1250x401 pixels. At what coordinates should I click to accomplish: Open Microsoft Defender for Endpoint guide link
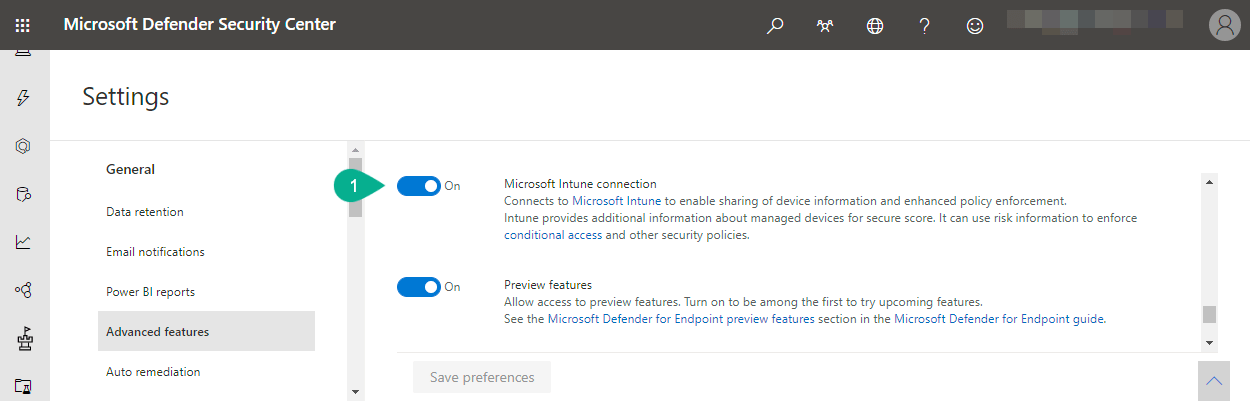click(x=999, y=319)
